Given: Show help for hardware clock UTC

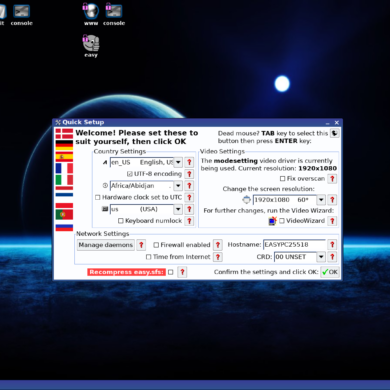Looking at the screenshot, I should coord(189,197).
